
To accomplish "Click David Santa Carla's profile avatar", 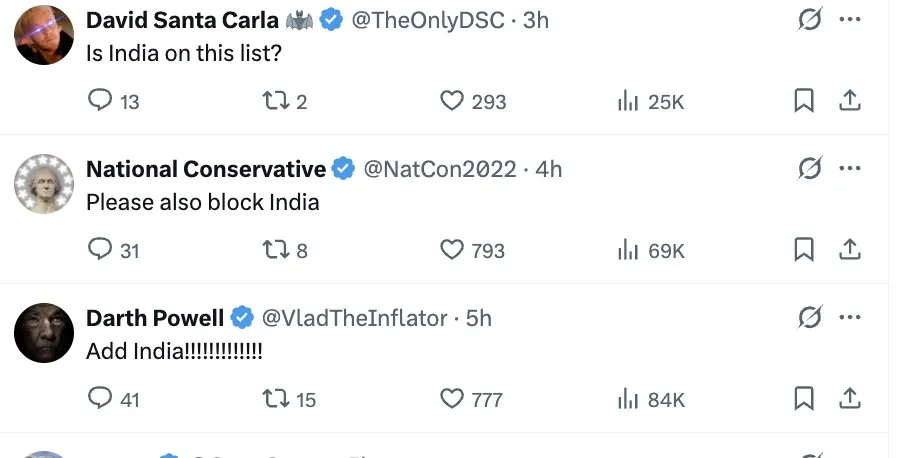I will coord(44,35).
